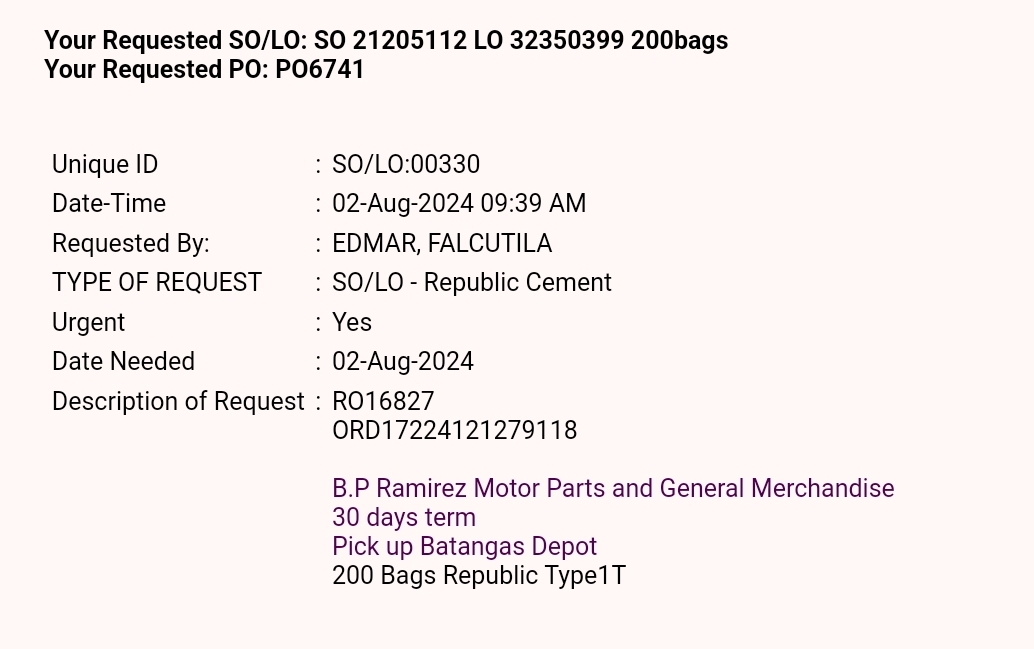Select the Date-Time field label
This screenshot has width=1034, height=649.
[109, 204]
